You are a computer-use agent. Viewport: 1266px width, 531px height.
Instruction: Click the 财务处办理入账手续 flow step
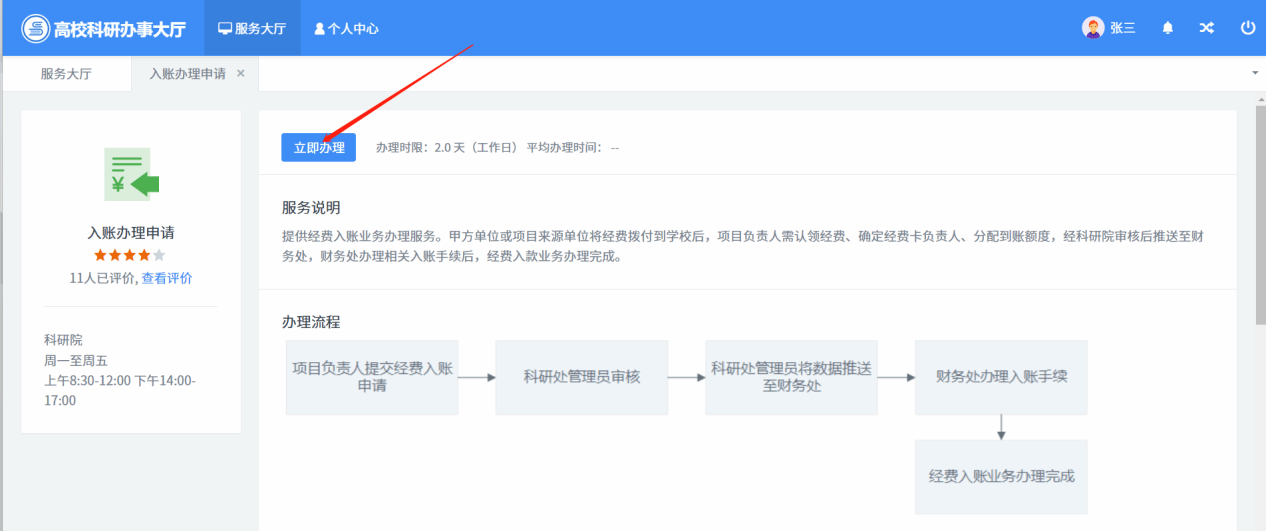[x=1001, y=377]
